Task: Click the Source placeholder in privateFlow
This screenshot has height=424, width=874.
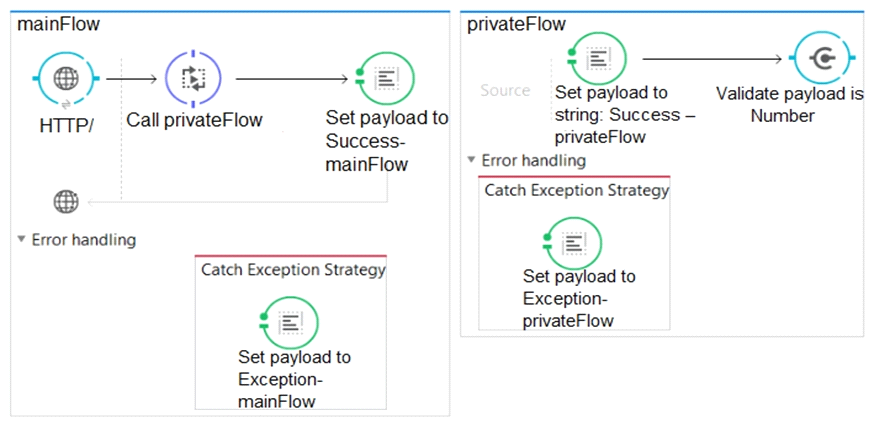Action: 505,90
